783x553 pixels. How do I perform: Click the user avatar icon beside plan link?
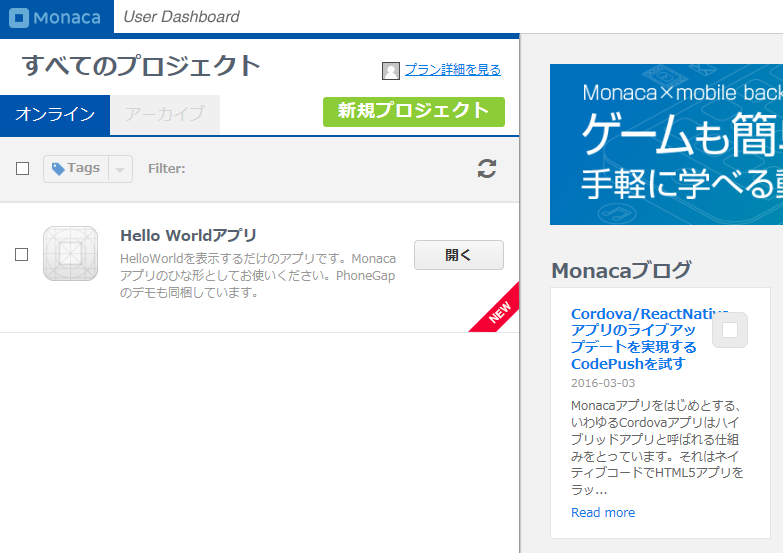click(391, 70)
